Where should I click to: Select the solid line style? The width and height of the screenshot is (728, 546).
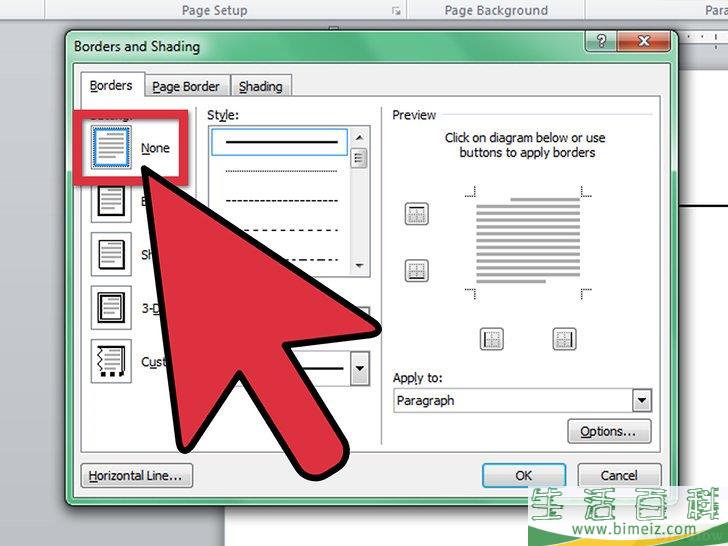280,142
